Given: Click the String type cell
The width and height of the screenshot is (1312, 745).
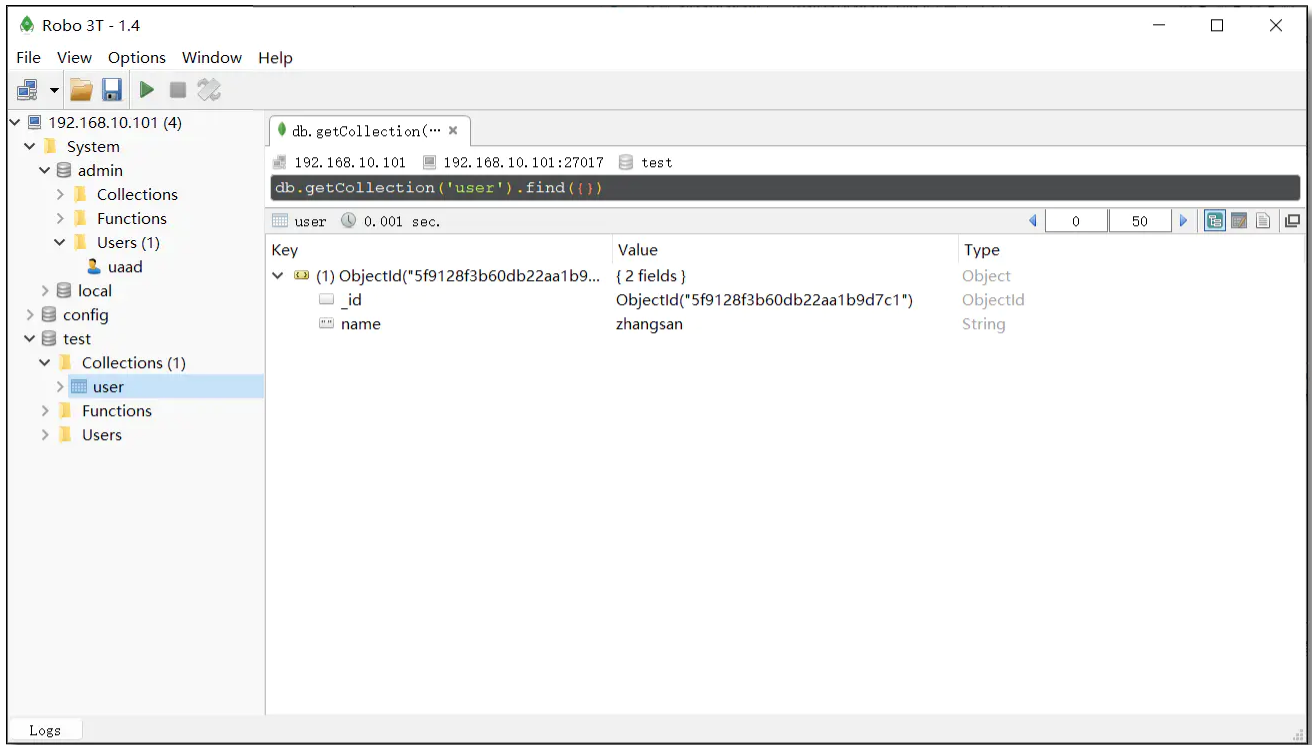Looking at the screenshot, I should pos(983,324).
